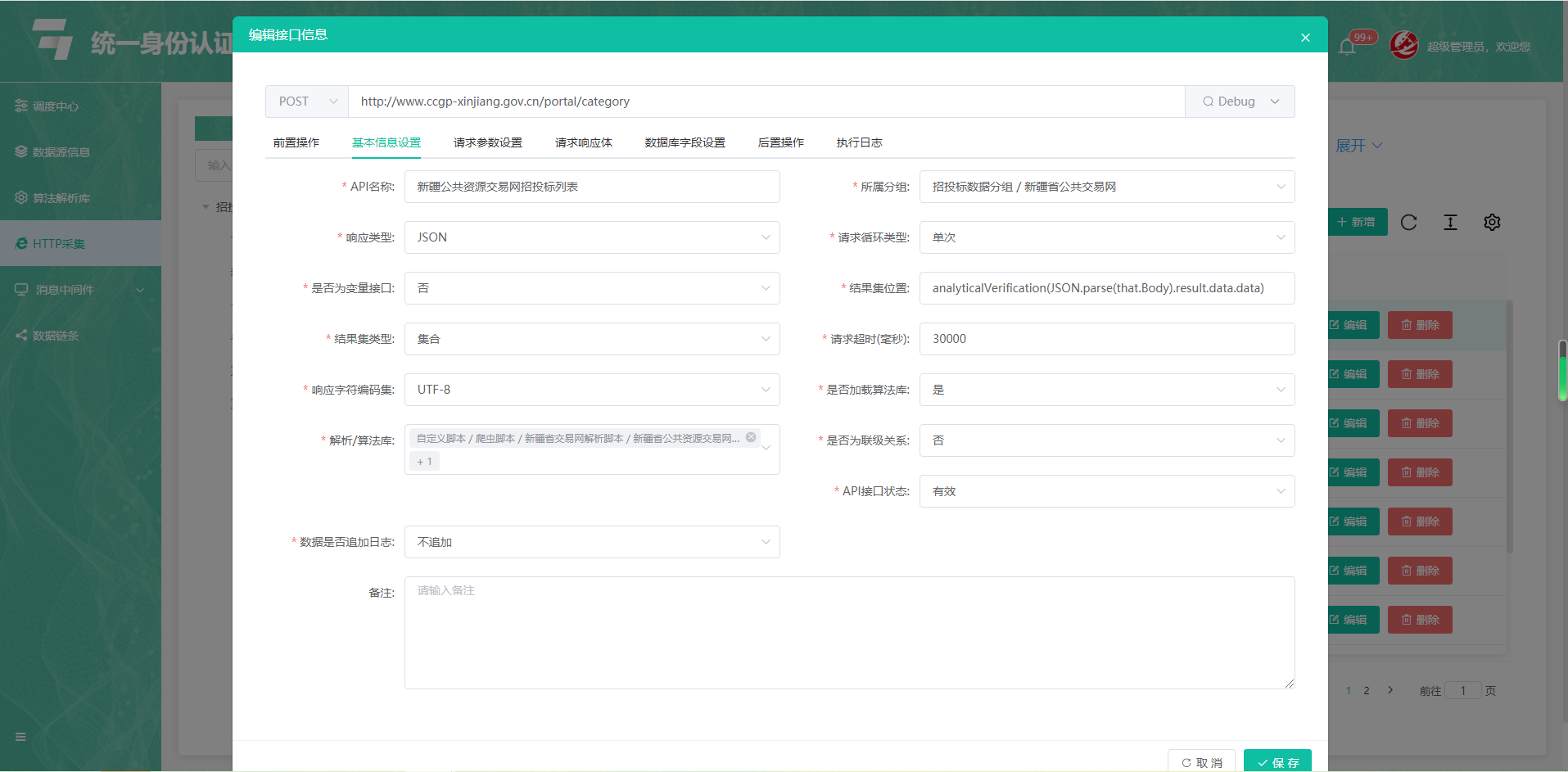Screen dimensions: 1568x772
Task: Open the Debug dropdown arrow
Action: [x=1275, y=102]
